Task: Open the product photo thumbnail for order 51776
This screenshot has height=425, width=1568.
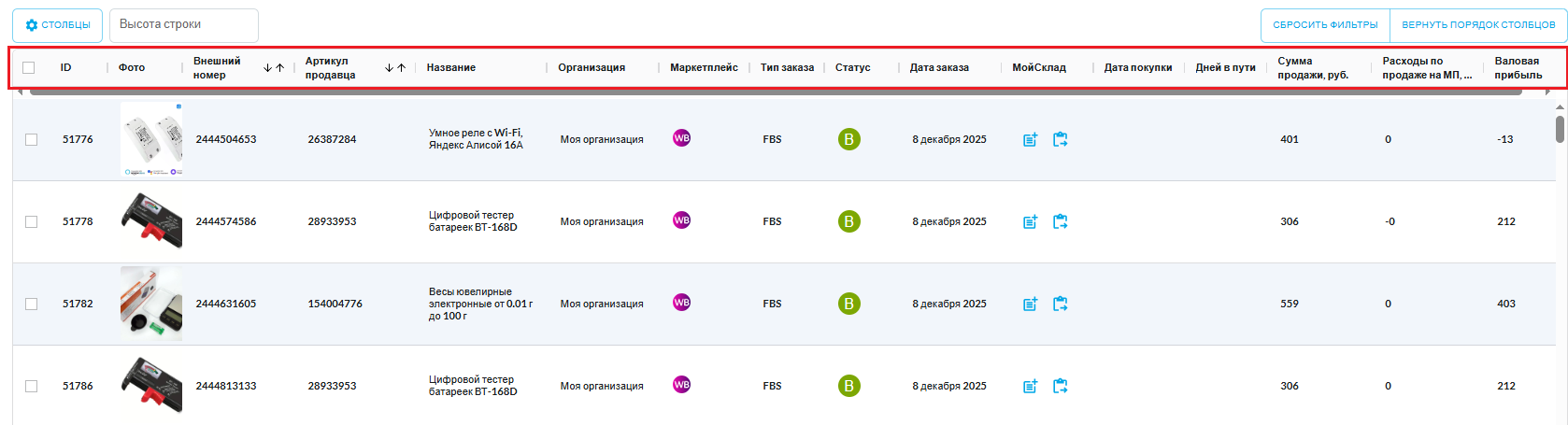Action: click(x=151, y=139)
